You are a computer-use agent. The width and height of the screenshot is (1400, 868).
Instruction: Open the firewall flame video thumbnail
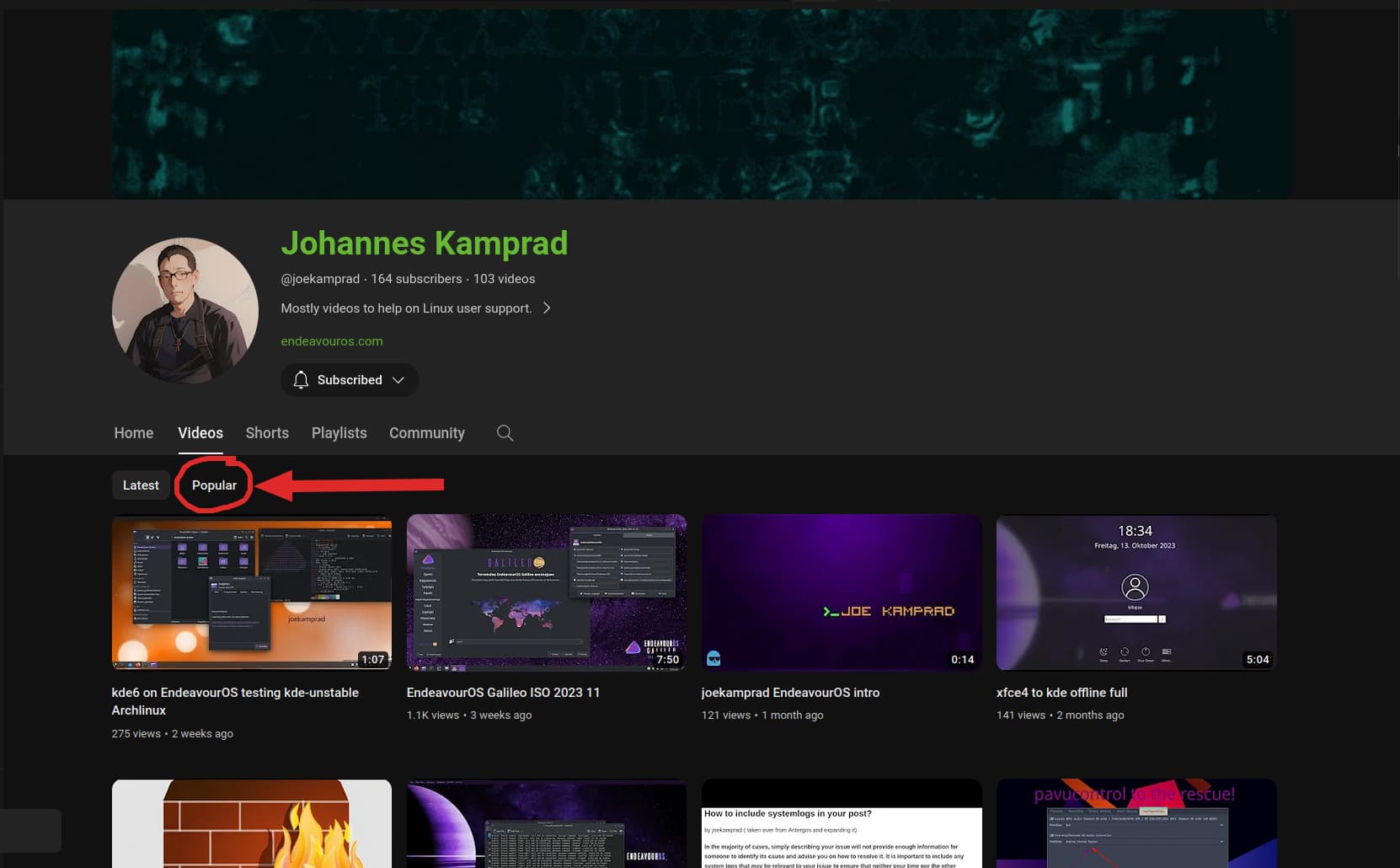(252, 823)
